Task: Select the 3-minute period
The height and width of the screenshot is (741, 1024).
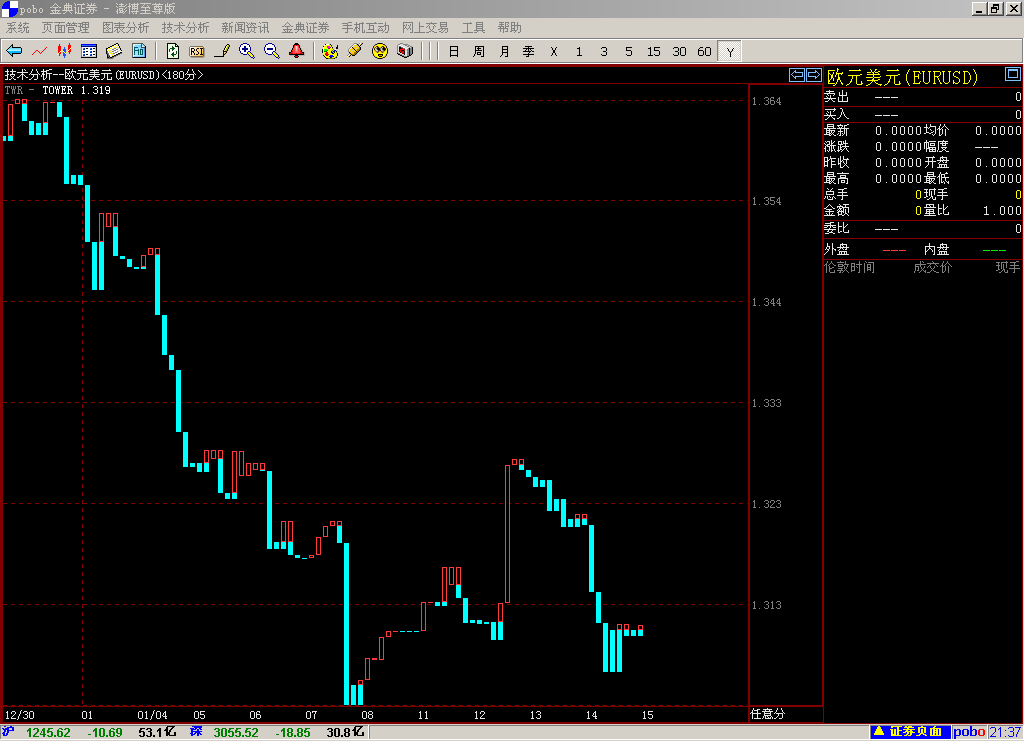Action: click(604, 52)
